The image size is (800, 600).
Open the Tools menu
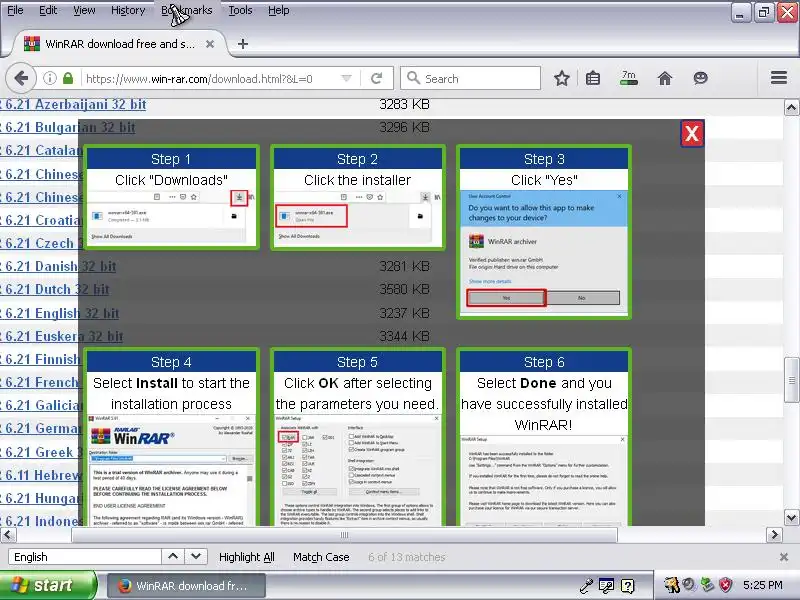pos(240,10)
